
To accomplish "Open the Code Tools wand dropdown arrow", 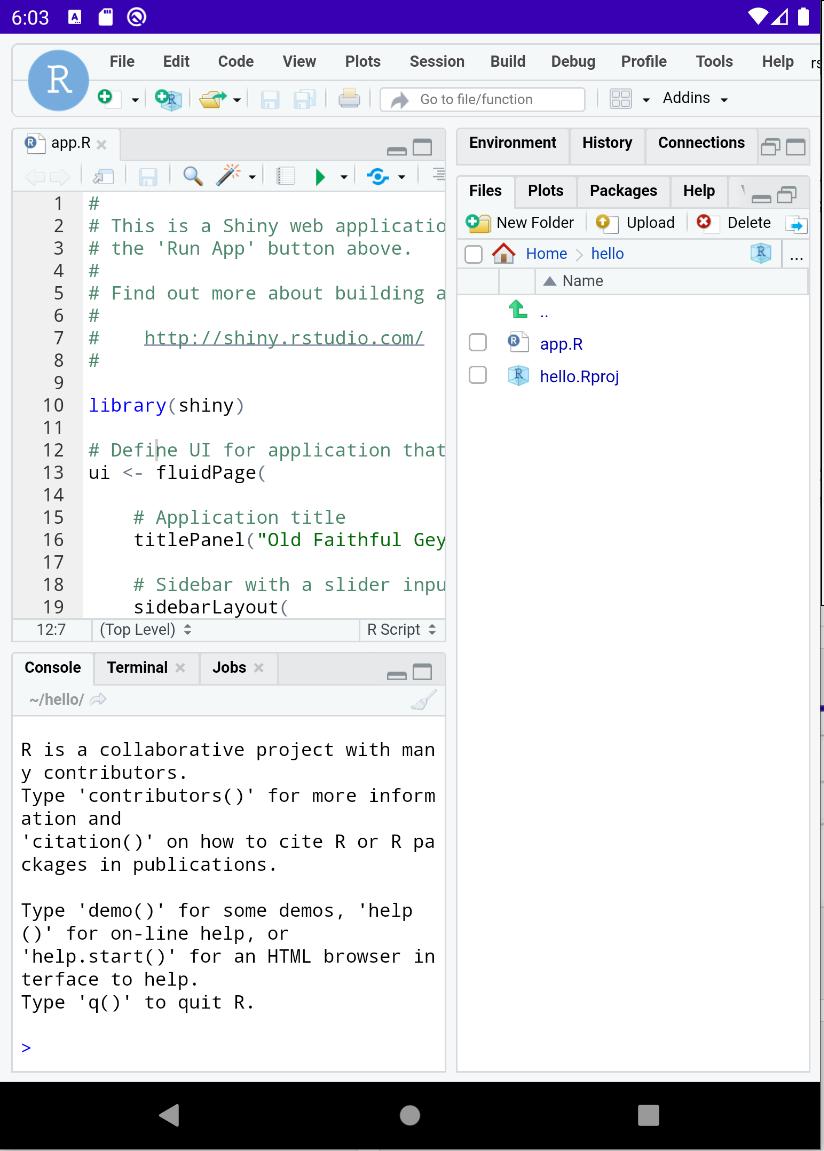I will 252,177.
